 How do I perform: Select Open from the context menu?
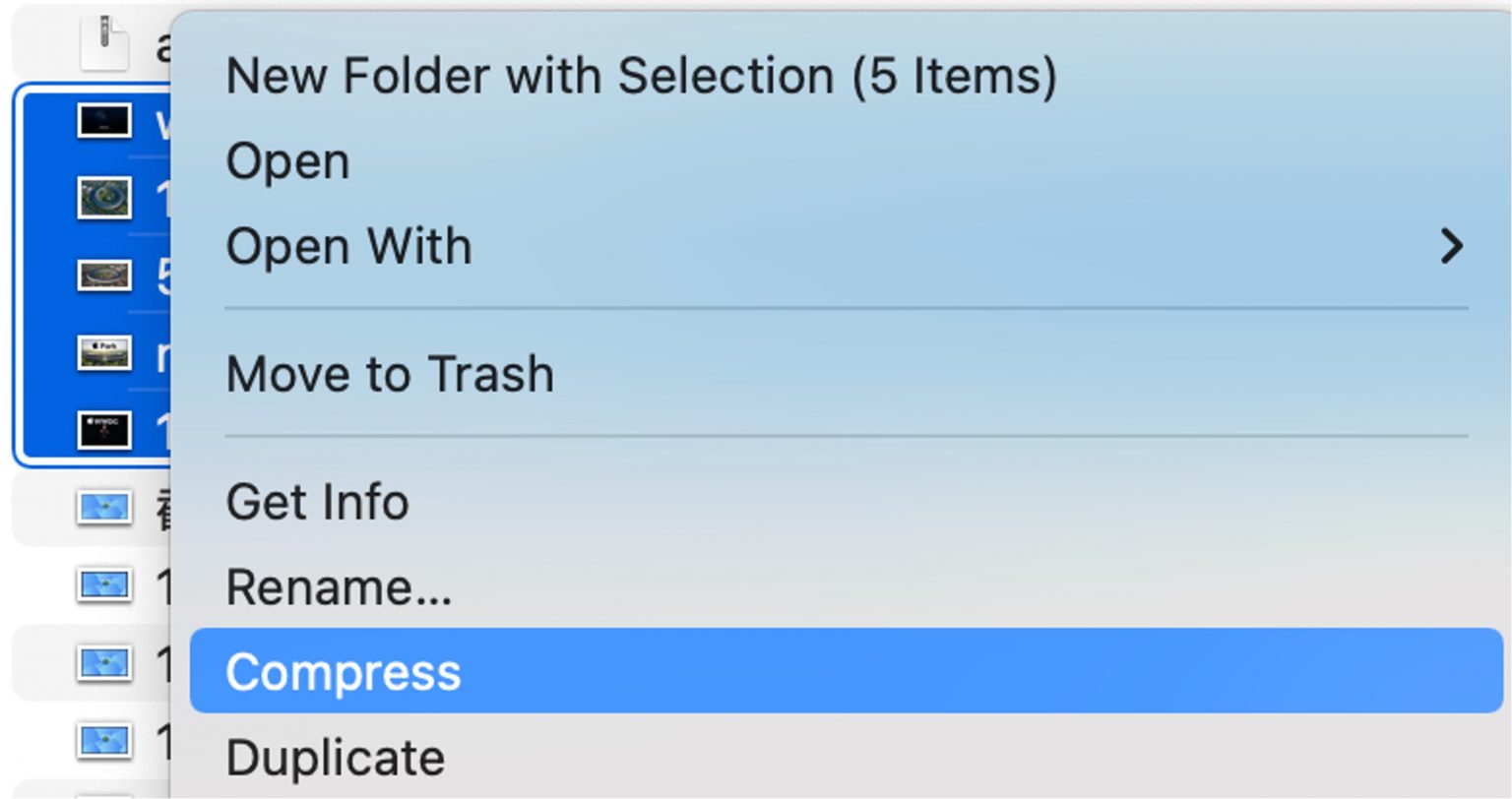[x=287, y=161]
